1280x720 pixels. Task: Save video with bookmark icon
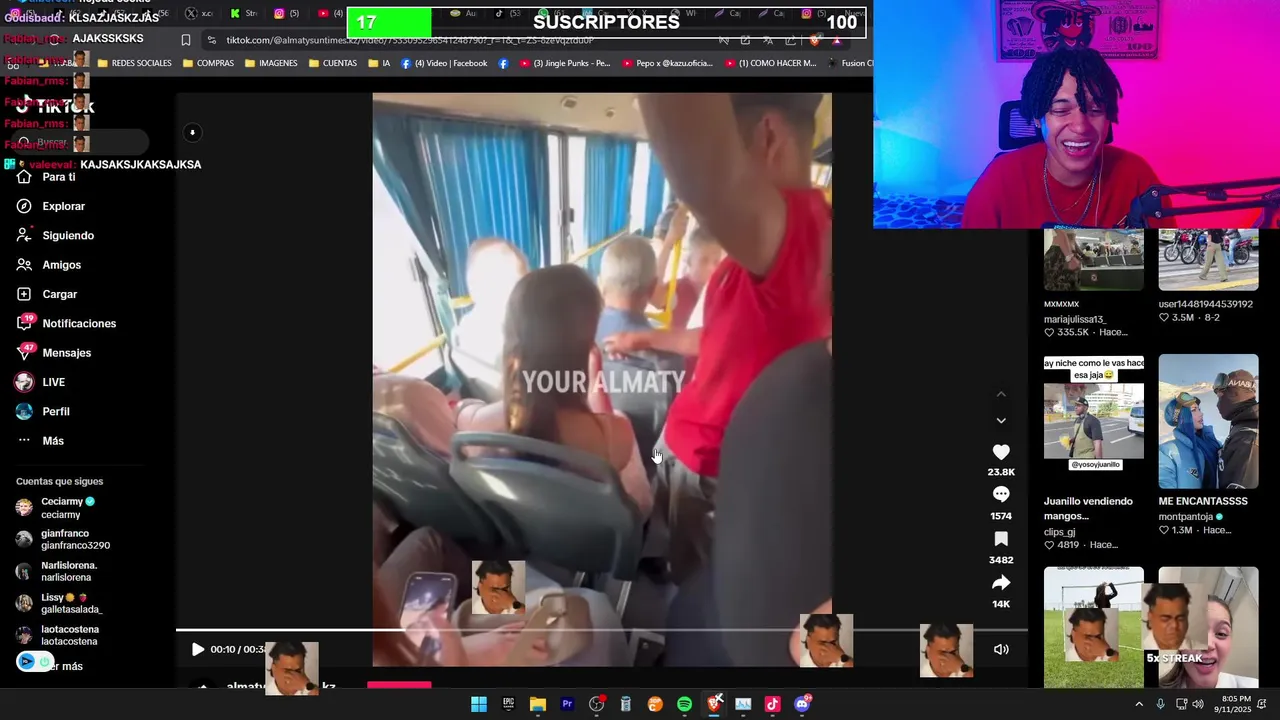coord(1001,539)
